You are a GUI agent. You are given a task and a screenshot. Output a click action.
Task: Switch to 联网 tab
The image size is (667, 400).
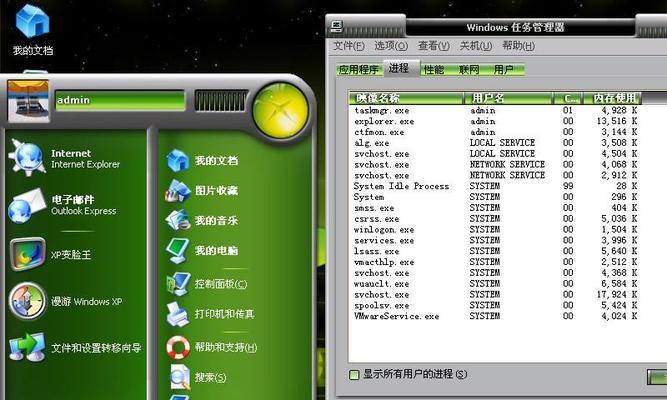(469, 70)
